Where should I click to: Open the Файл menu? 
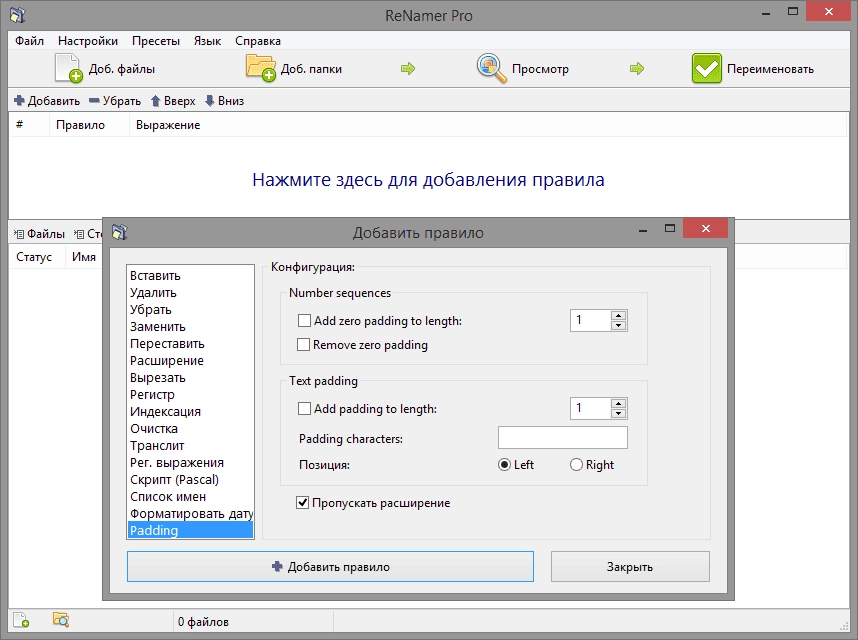(x=30, y=41)
